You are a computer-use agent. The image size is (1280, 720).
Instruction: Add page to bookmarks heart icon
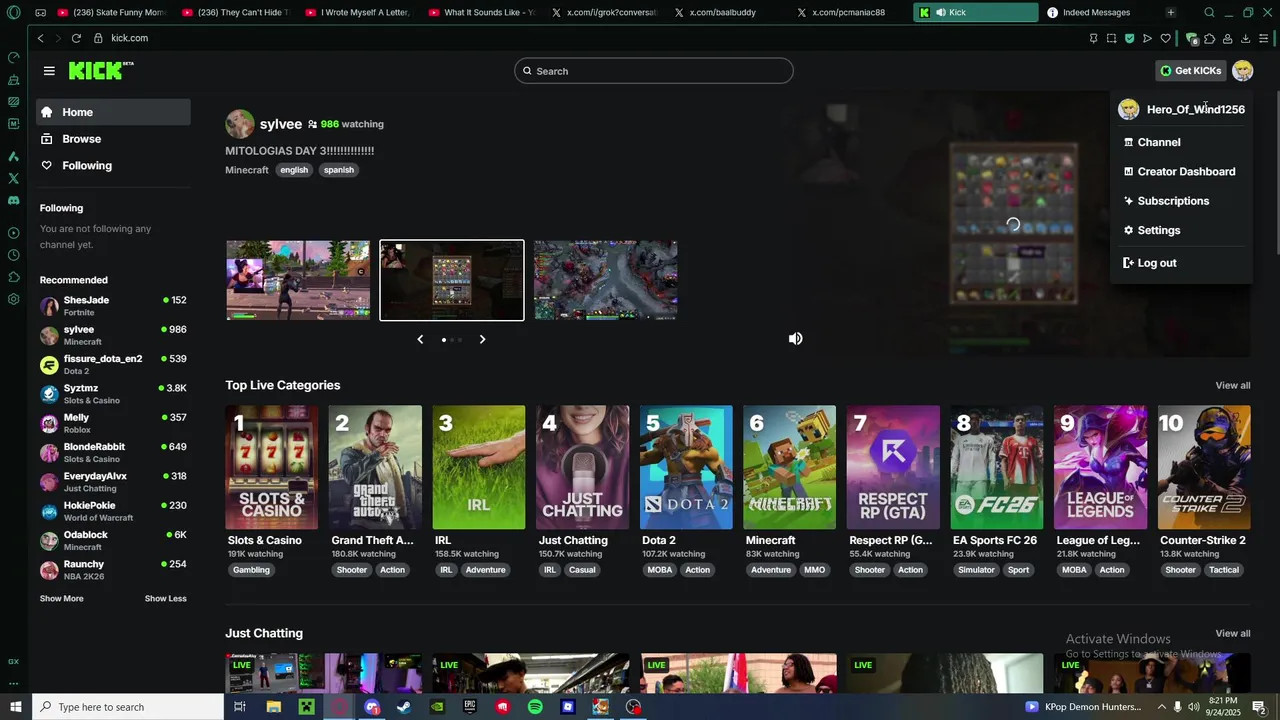click(1165, 38)
